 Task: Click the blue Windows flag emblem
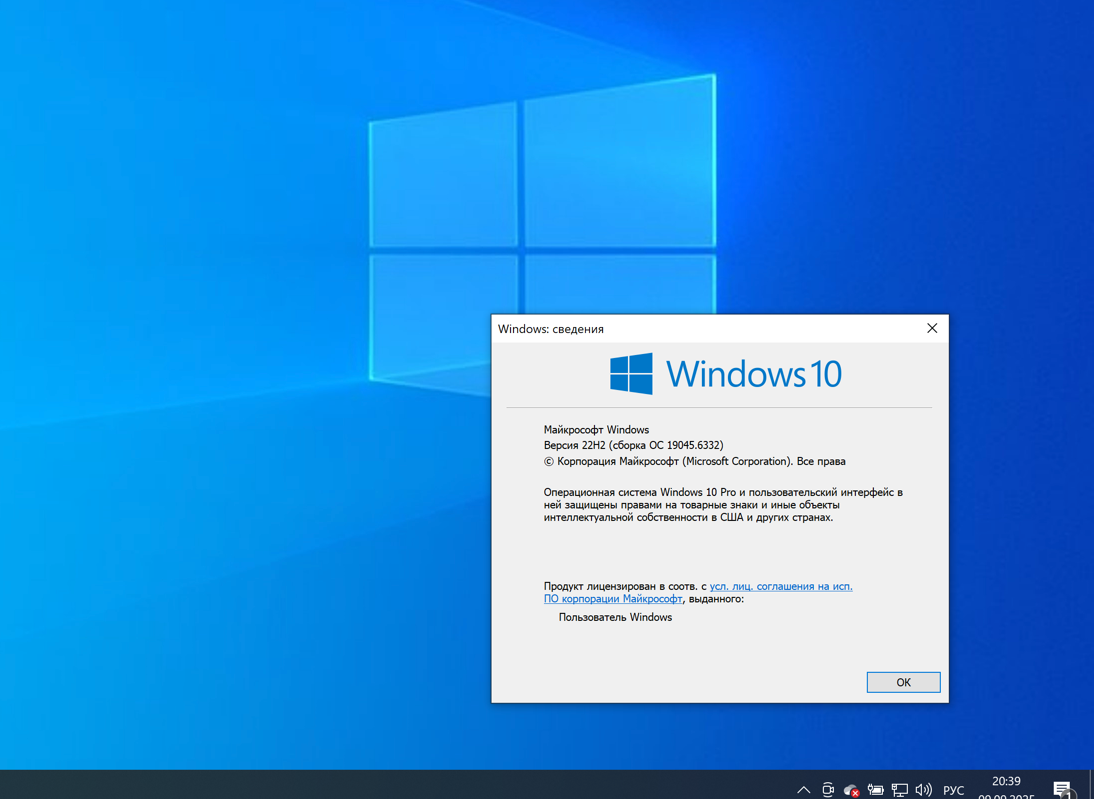632,372
